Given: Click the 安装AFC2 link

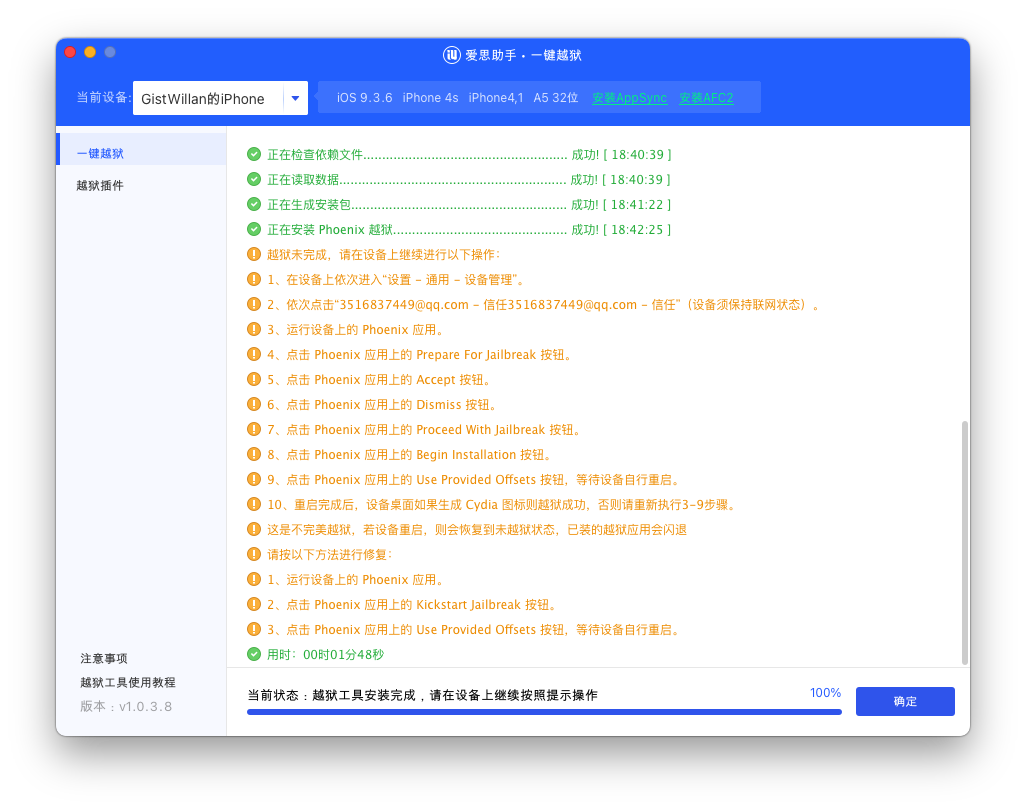Looking at the screenshot, I should (706, 97).
